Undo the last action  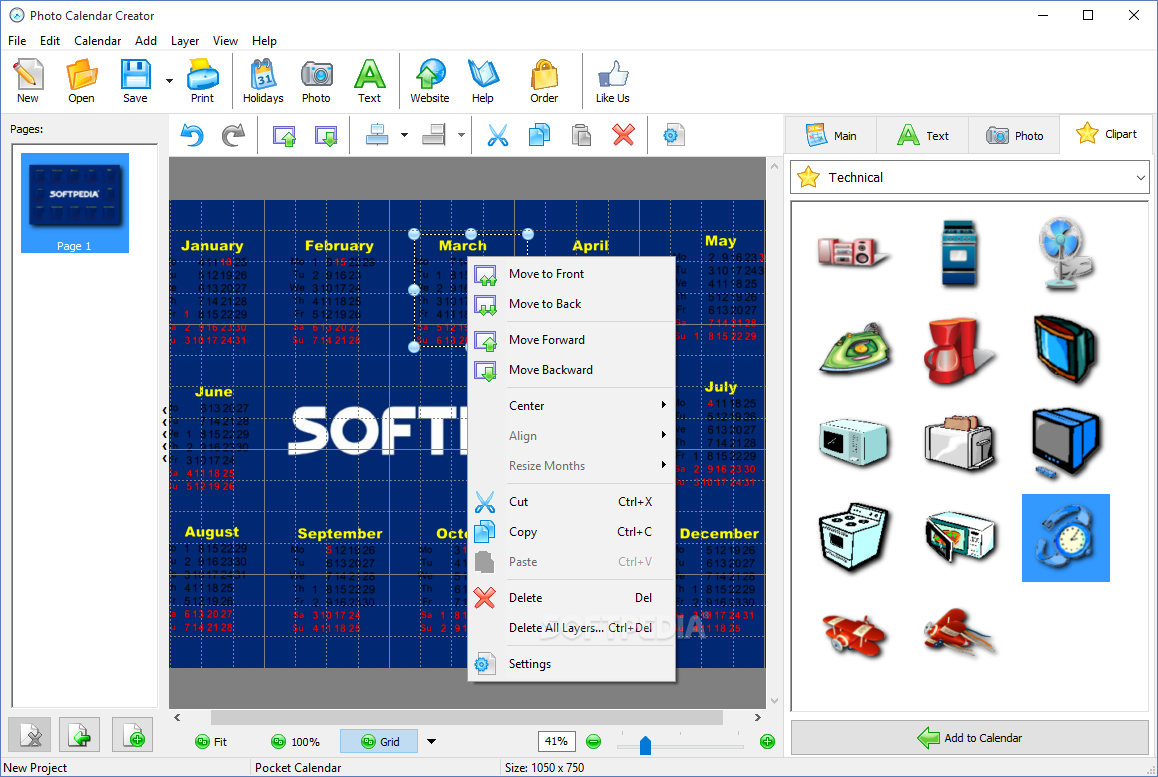(192, 135)
